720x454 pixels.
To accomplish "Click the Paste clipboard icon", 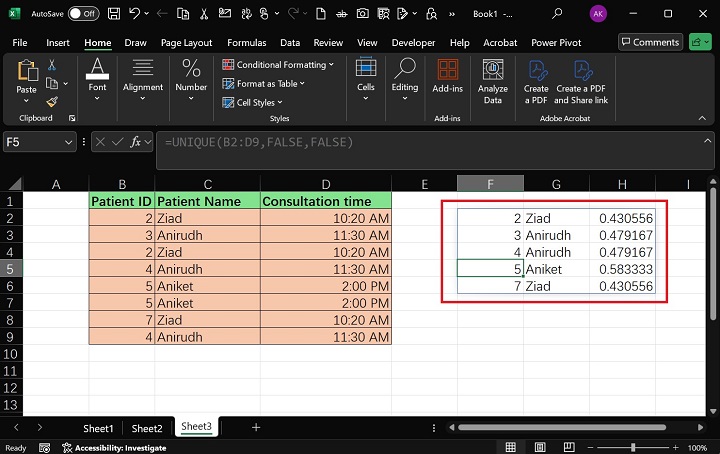I will pos(27,71).
